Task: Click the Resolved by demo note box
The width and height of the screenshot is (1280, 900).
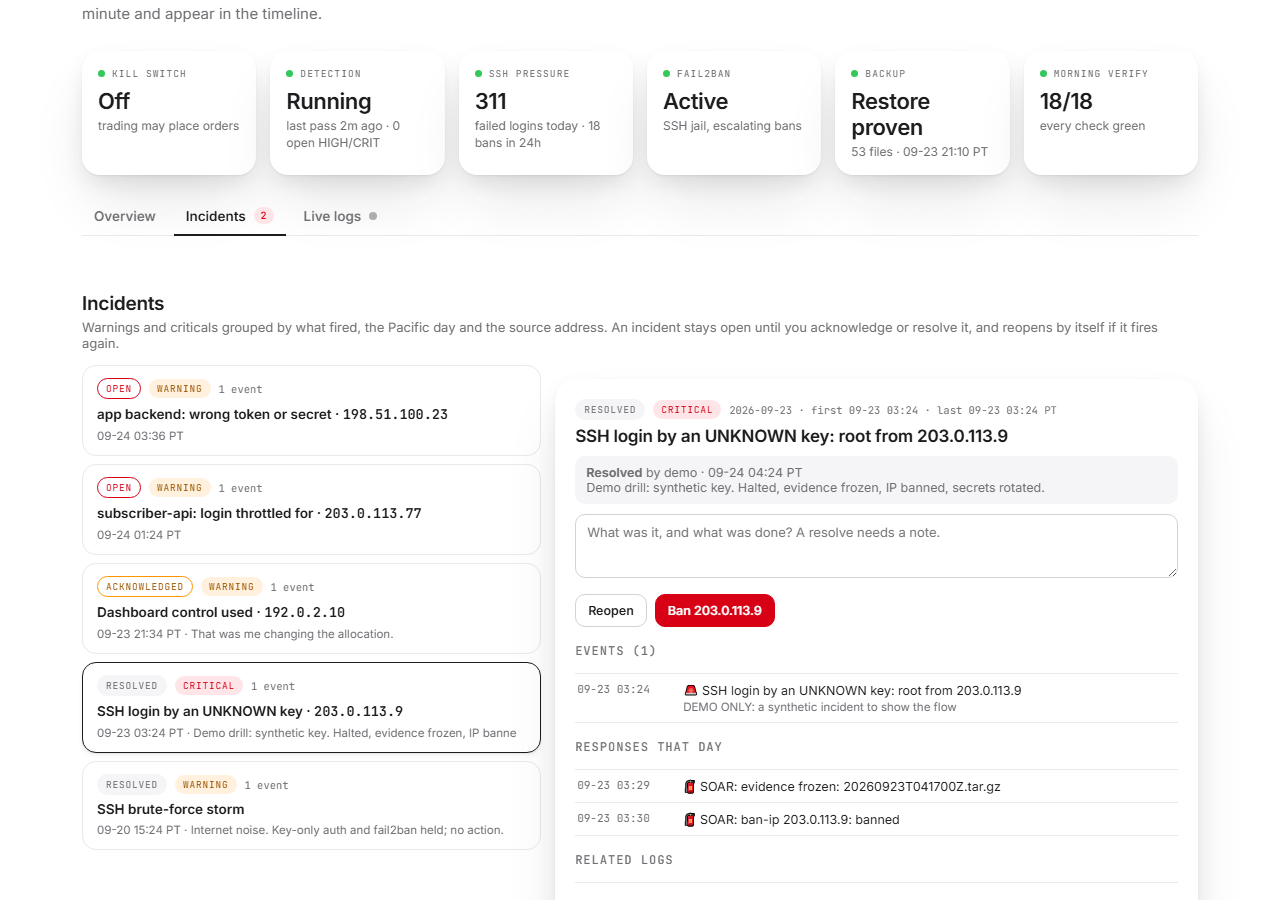Action: 876,480
